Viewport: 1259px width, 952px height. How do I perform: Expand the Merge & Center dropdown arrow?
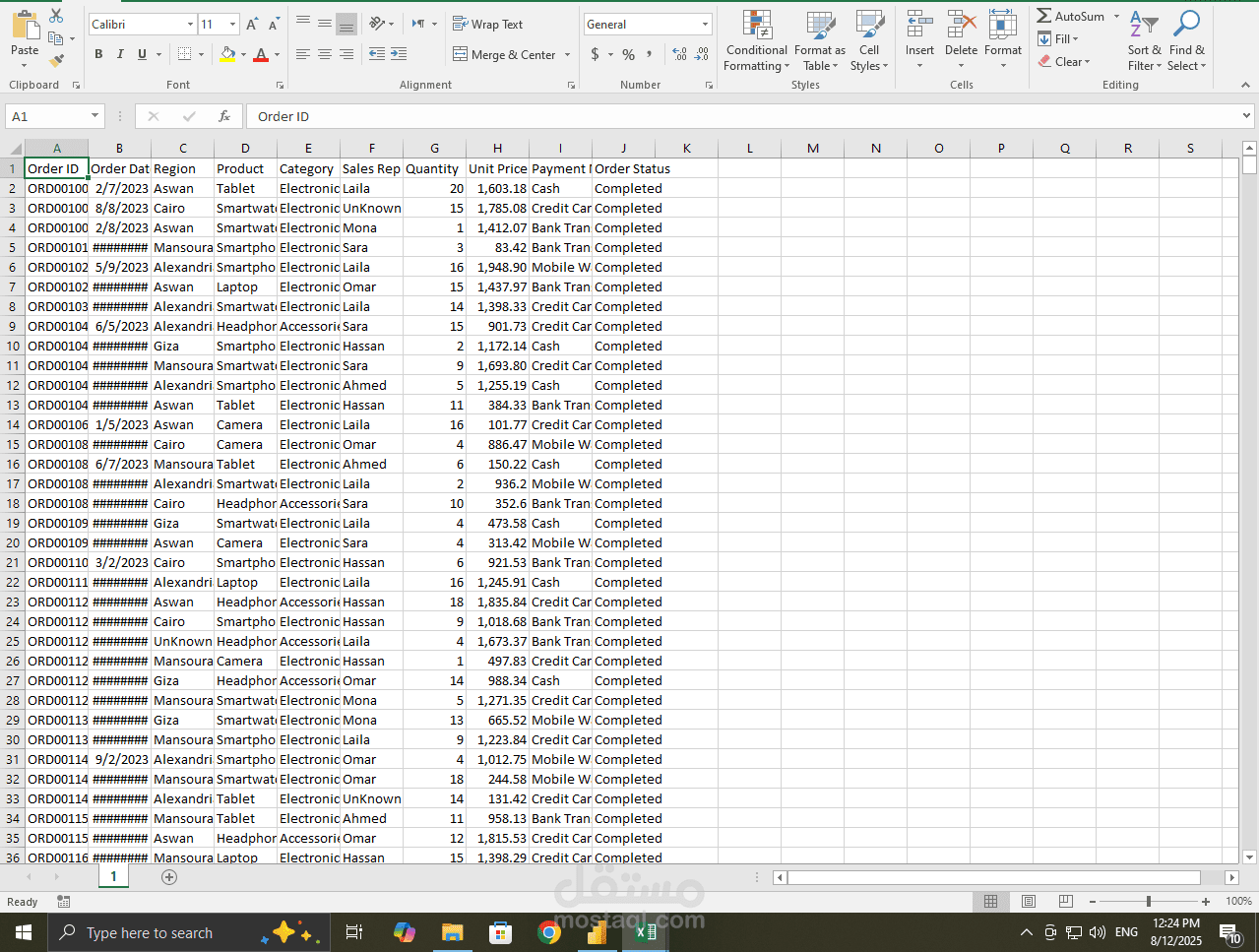pos(568,54)
